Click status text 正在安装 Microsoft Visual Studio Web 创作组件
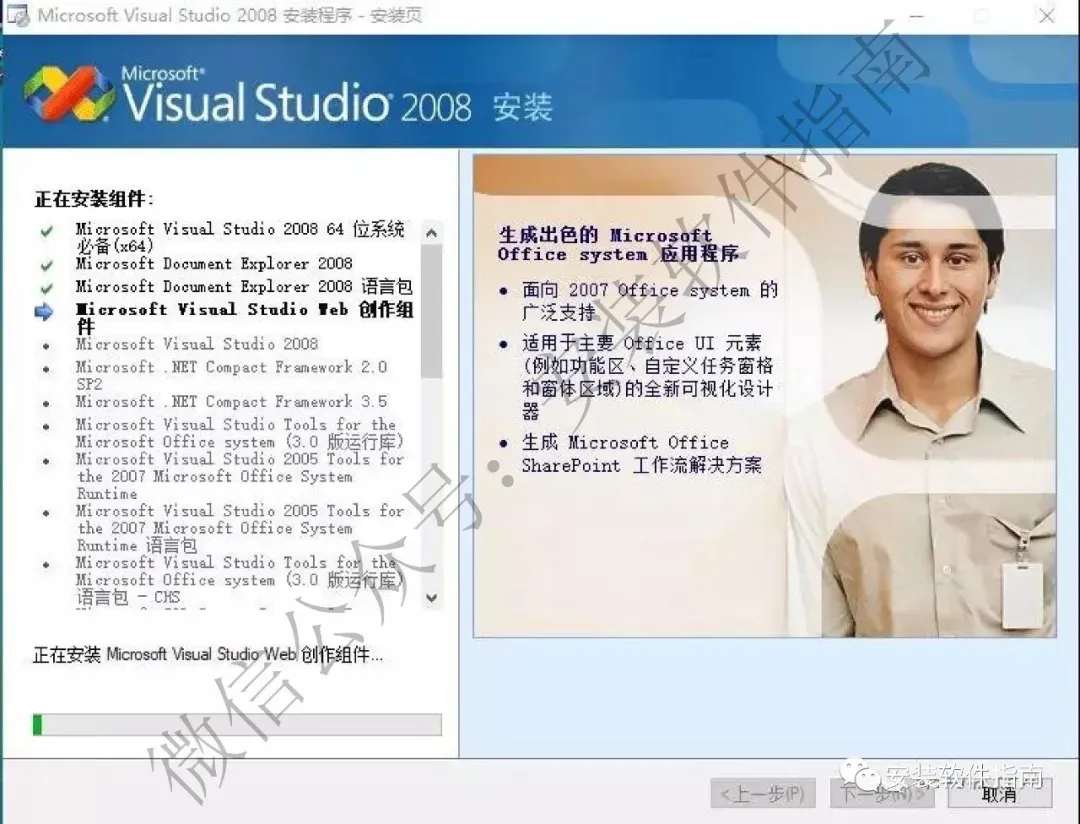Viewport: 1080px width, 824px height. click(x=208, y=655)
